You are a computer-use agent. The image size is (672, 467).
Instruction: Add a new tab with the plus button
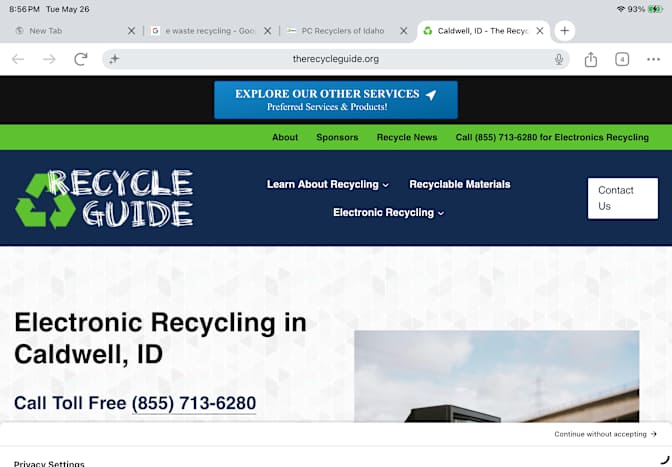coord(564,31)
